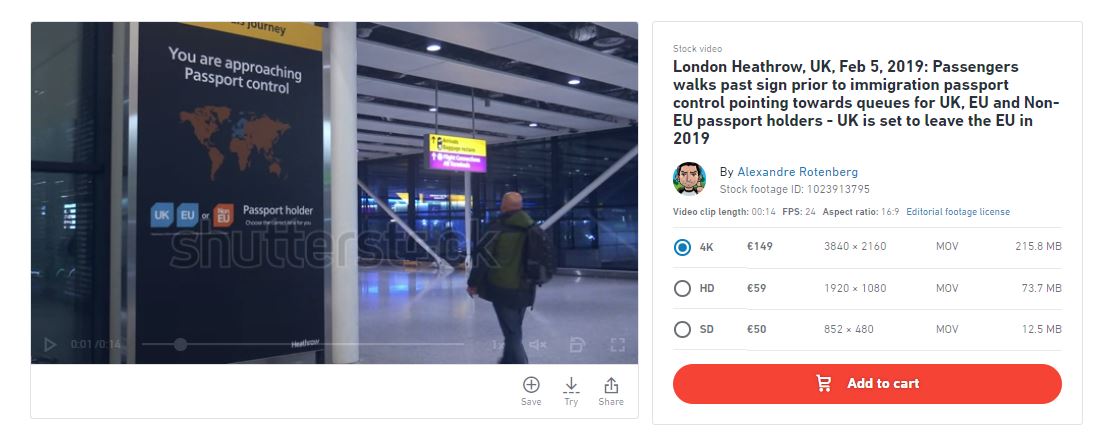Share the video using the Share icon
This screenshot has width=1120, height=435.
[611, 385]
